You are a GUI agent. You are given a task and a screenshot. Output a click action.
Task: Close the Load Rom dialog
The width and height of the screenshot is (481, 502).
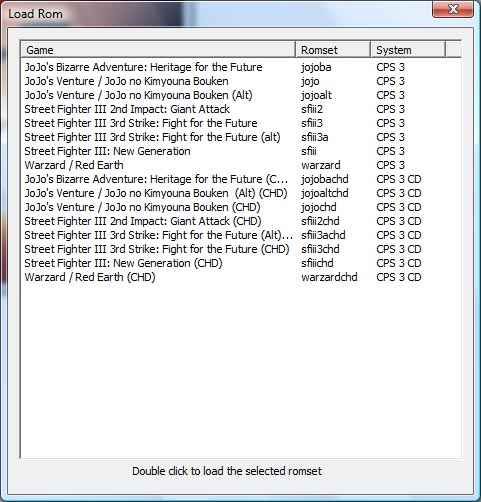453,9
